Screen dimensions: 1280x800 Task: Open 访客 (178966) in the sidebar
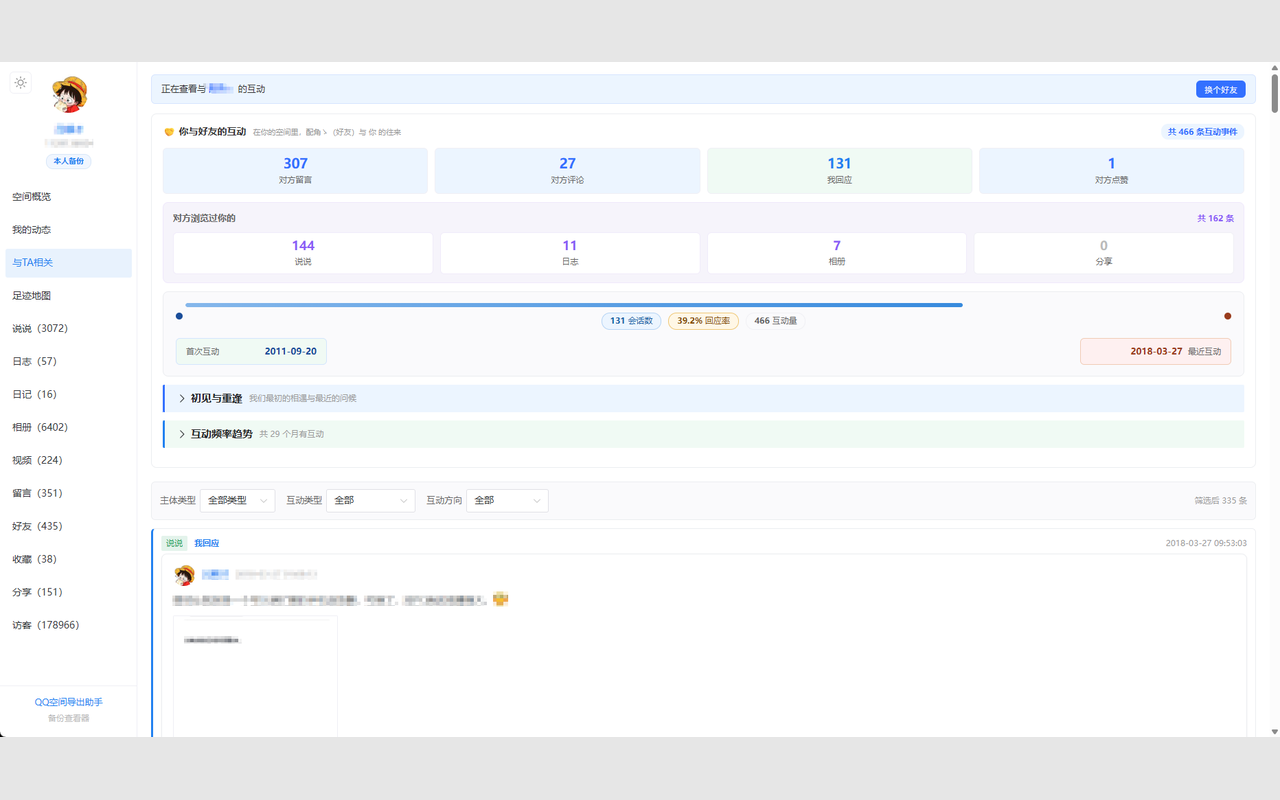(68, 625)
